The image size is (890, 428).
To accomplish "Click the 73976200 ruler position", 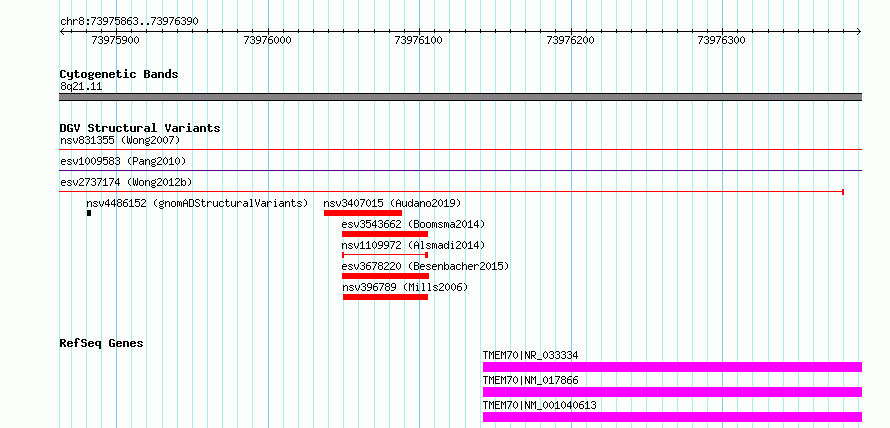I will (570, 41).
